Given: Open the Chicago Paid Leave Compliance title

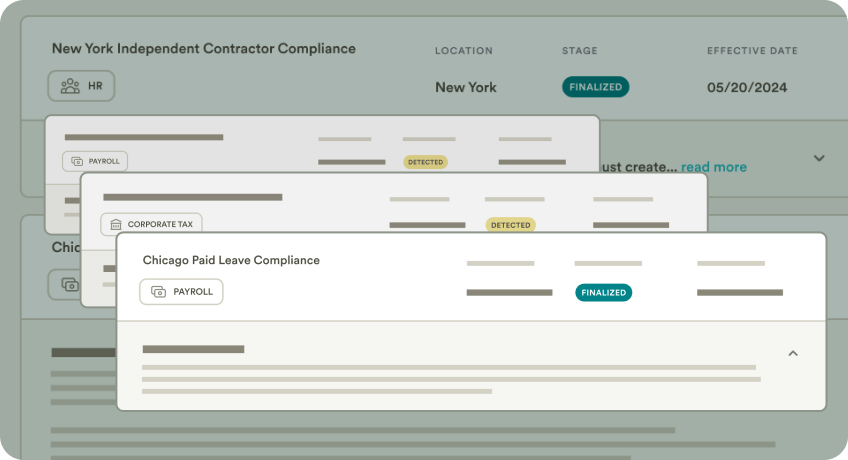Looking at the screenshot, I should pyautogui.click(x=231, y=260).
